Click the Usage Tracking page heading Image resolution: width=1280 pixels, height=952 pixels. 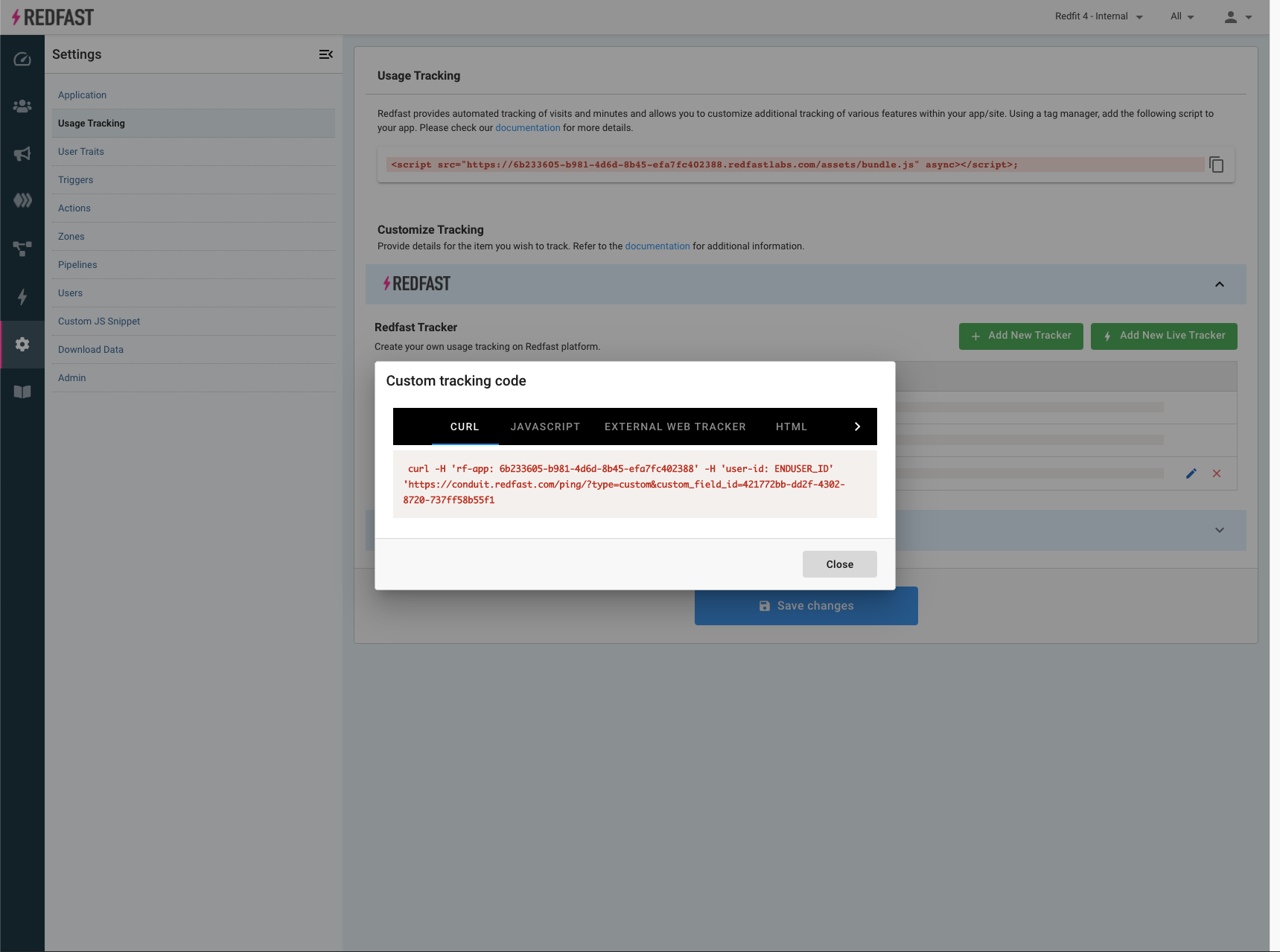(x=418, y=76)
